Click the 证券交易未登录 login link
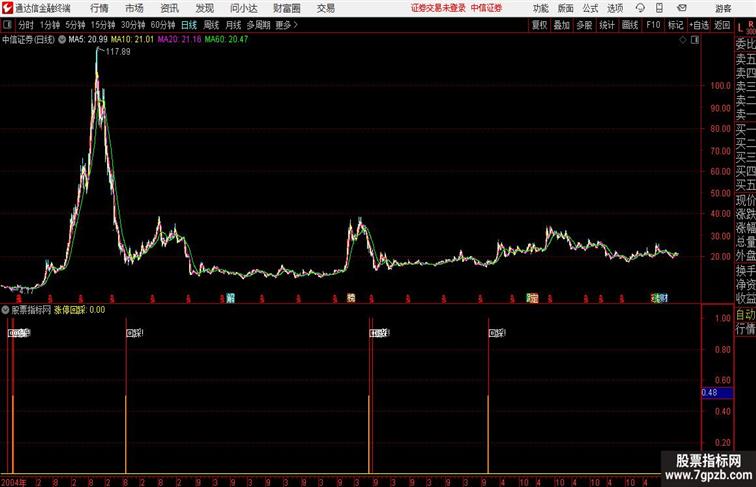 pyautogui.click(x=438, y=8)
